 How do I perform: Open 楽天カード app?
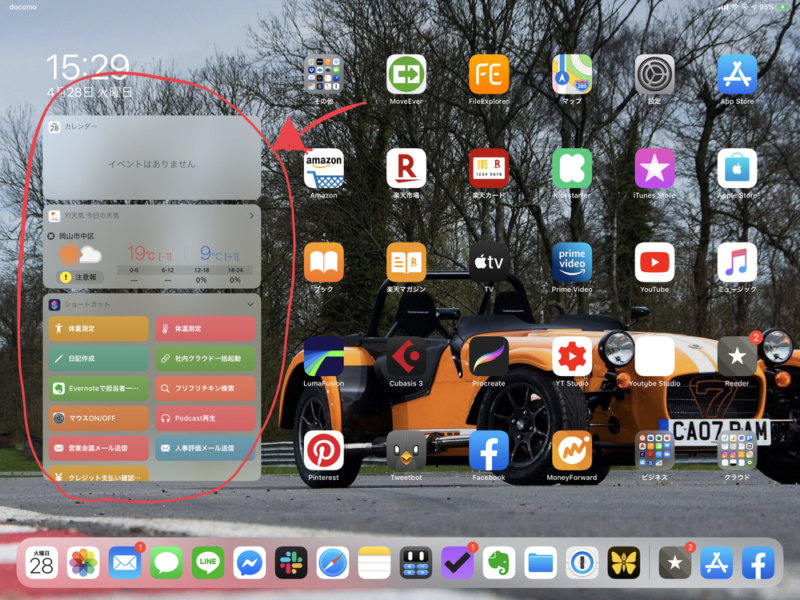pos(489,168)
